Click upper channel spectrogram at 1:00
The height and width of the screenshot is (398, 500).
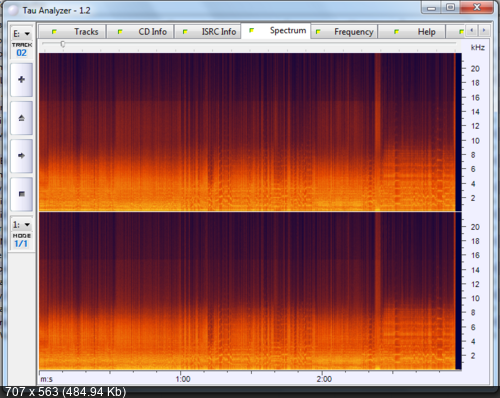click(181, 132)
